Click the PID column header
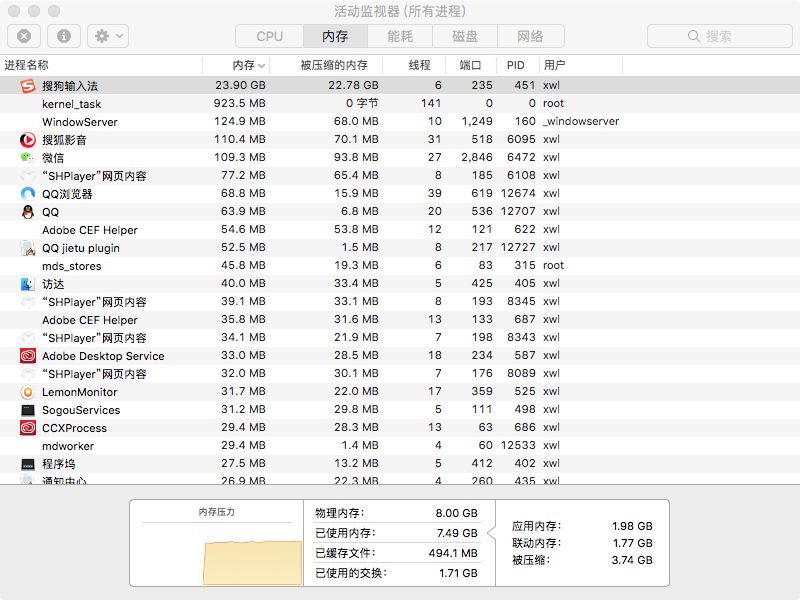800x600 pixels. click(x=516, y=65)
